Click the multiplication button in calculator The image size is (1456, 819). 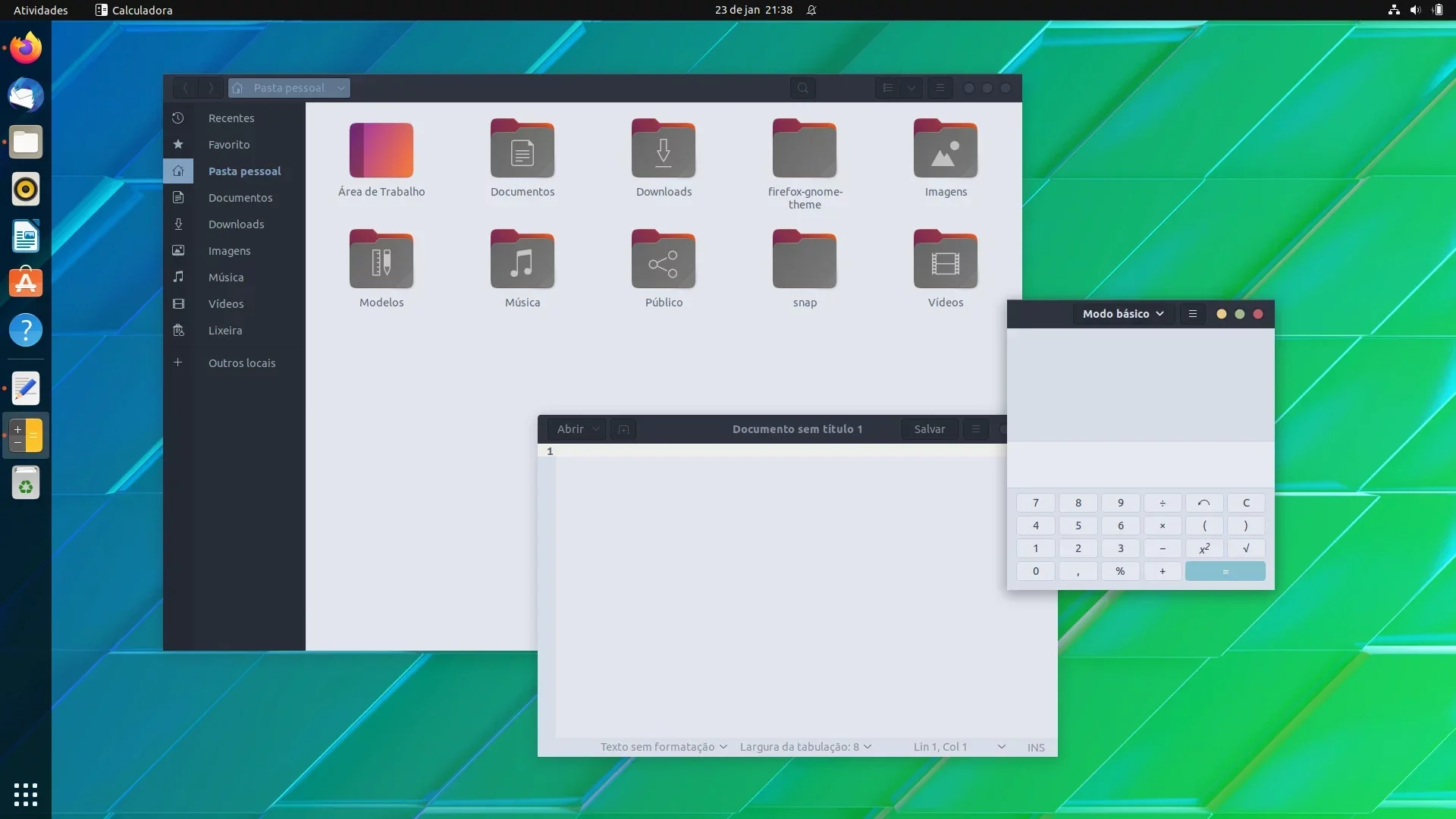tap(1163, 526)
